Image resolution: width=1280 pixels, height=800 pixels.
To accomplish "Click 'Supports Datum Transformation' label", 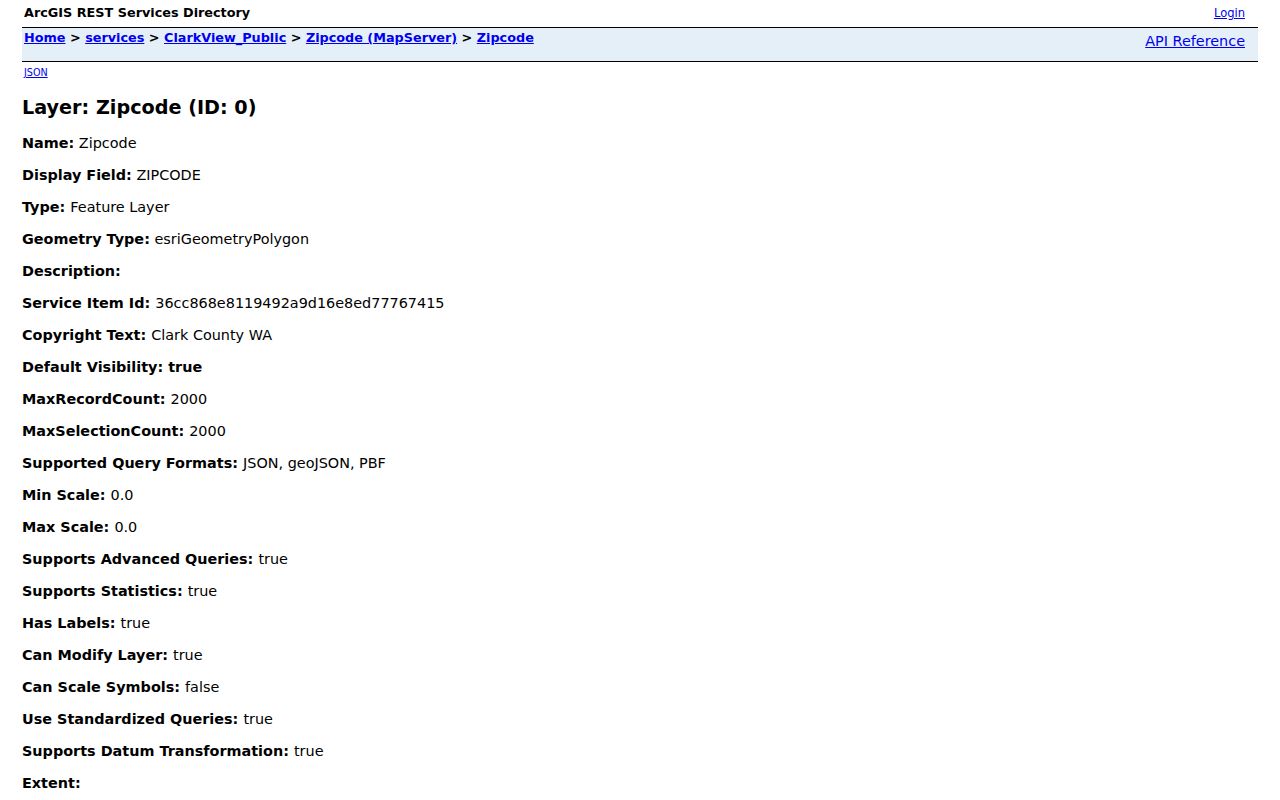I will (156, 751).
